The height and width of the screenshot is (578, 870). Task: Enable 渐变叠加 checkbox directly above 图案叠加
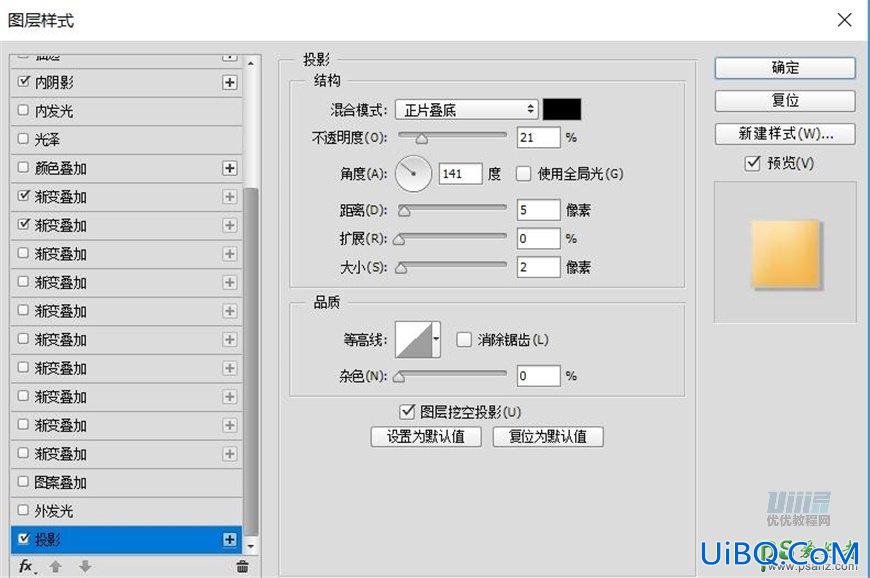click(x=23, y=453)
